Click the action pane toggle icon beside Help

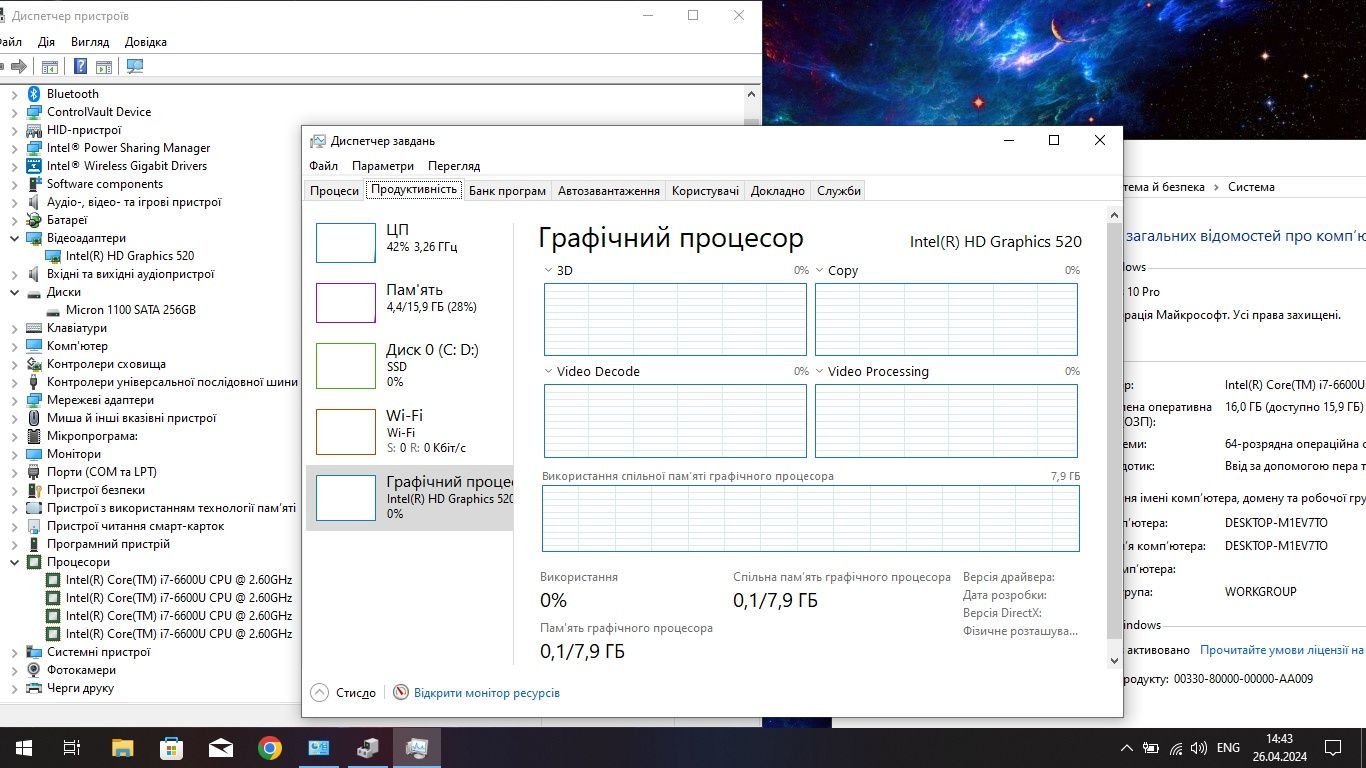[103, 66]
